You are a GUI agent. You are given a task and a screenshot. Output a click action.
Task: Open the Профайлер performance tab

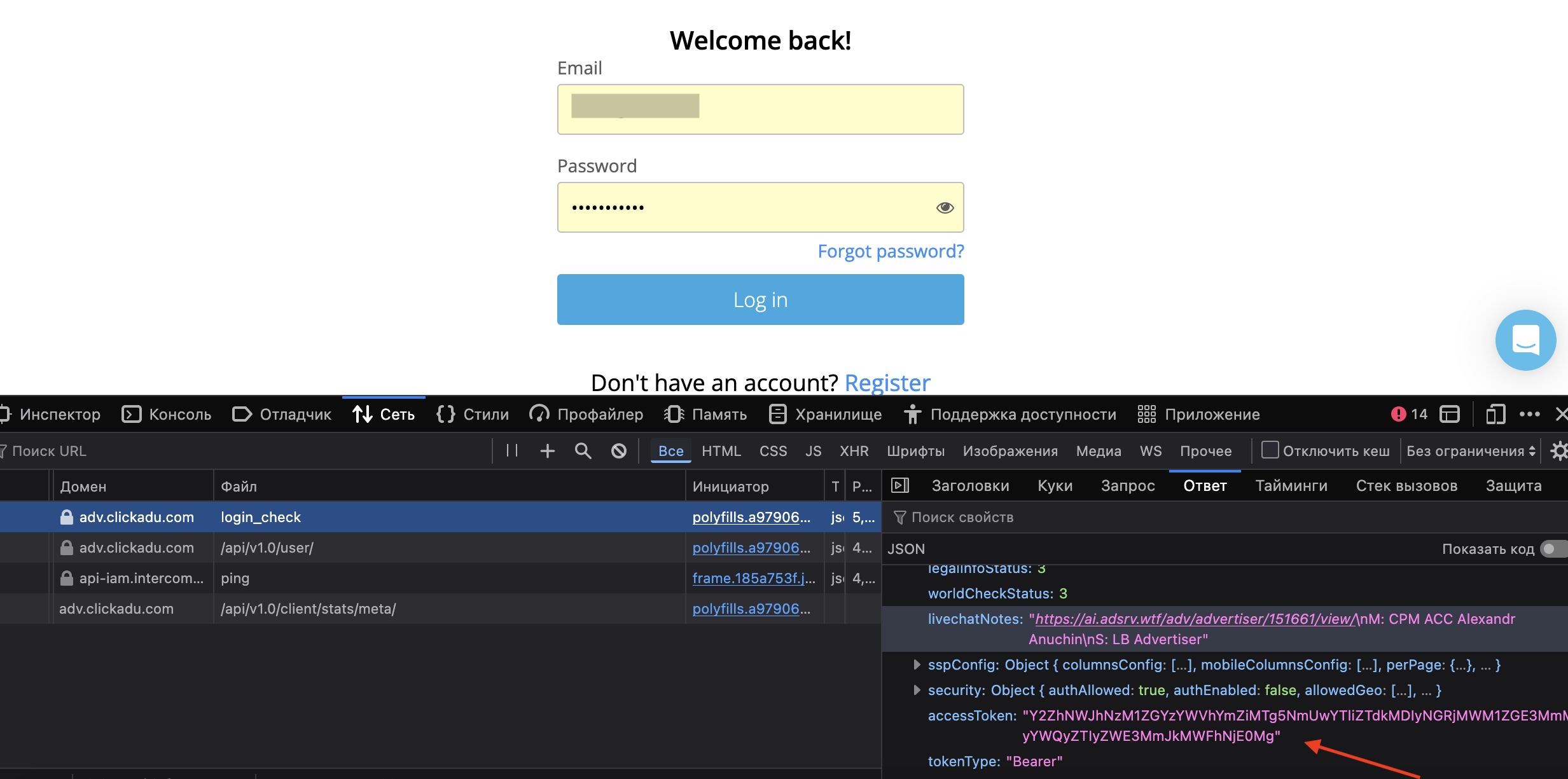tap(586, 415)
